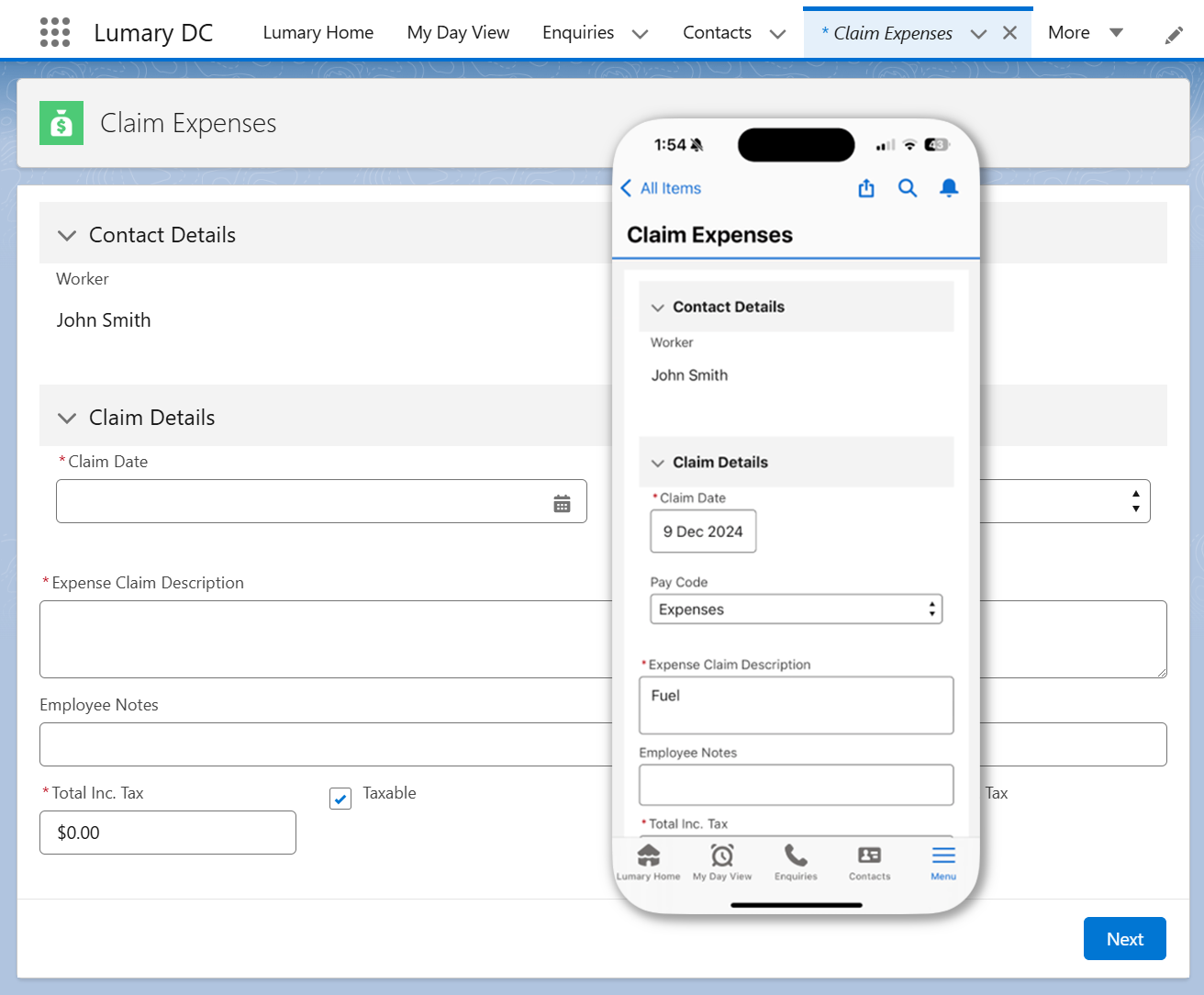Tap the Enquiries phone icon in mobile nav
1204x995 pixels.
(x=795, y=856)
